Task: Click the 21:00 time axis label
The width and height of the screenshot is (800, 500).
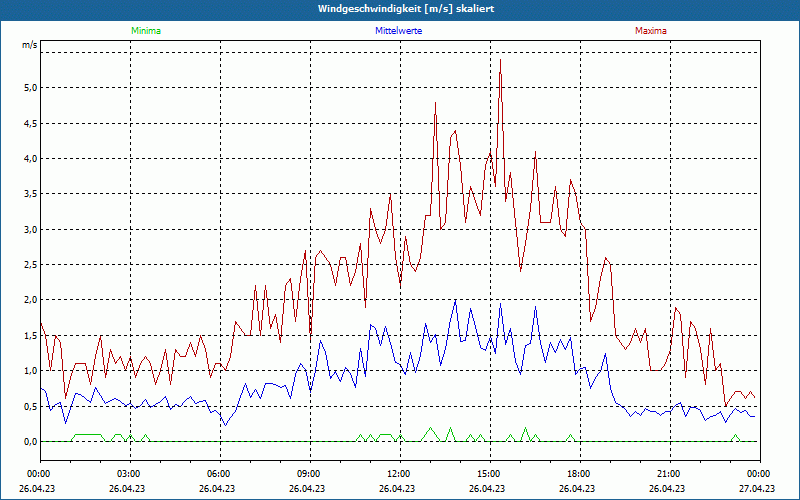Action: tap(667, 474)
